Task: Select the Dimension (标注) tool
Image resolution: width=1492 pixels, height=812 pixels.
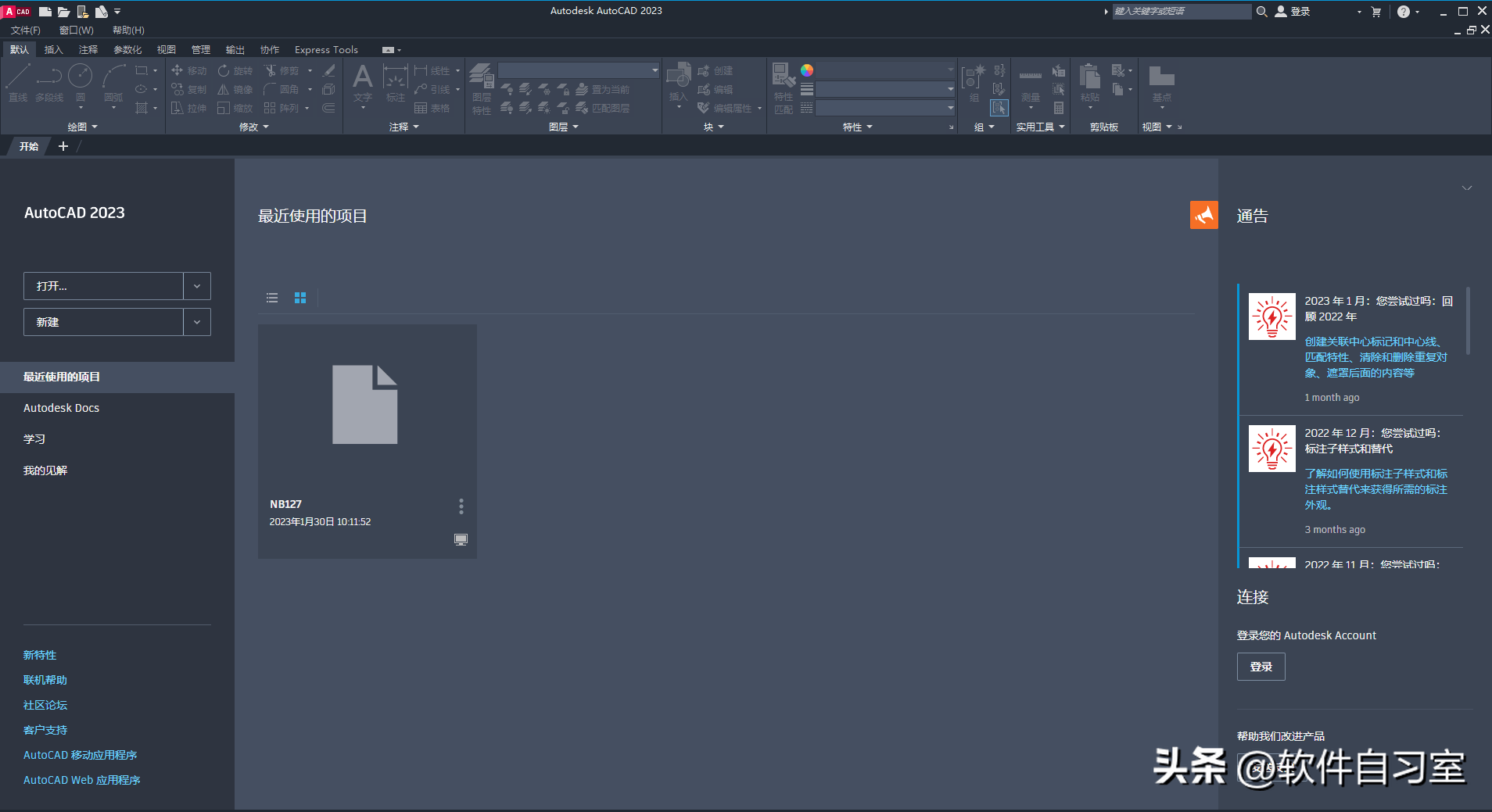Action: [395, 83]
